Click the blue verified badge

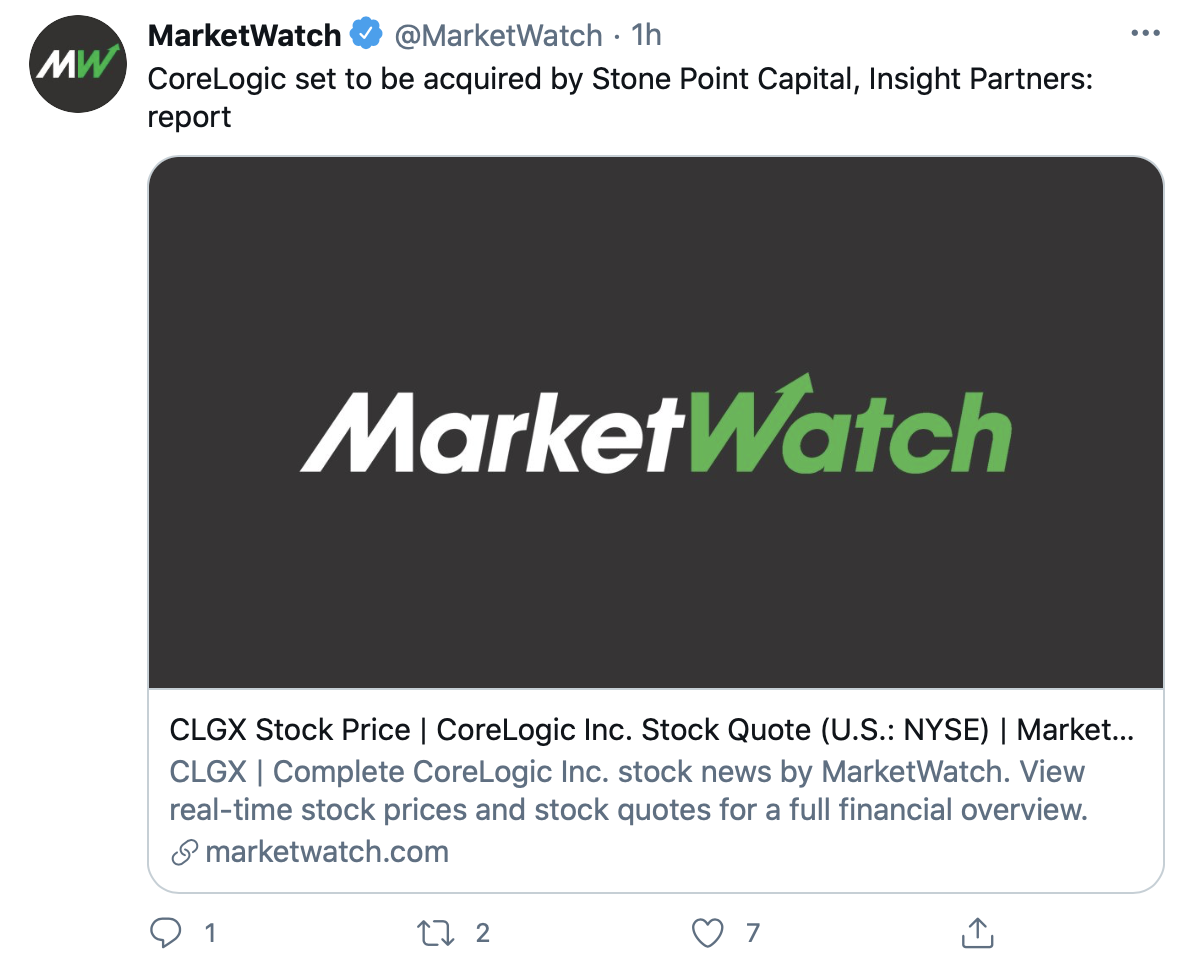367,36
